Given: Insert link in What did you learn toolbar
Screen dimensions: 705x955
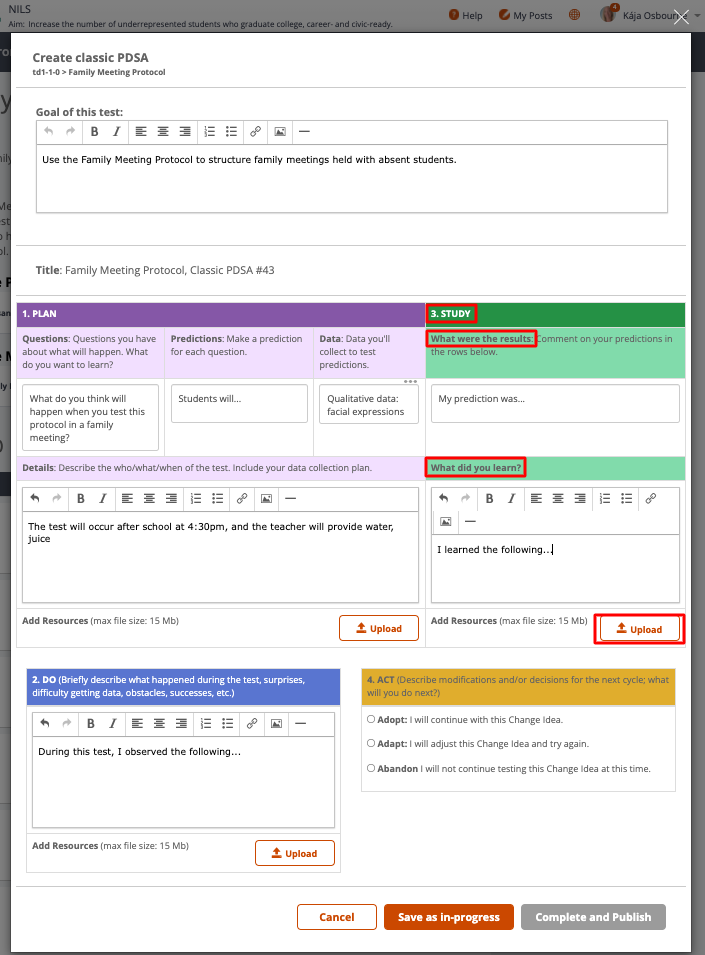Looking at the screenshot, I should click(x=651, y=499).
